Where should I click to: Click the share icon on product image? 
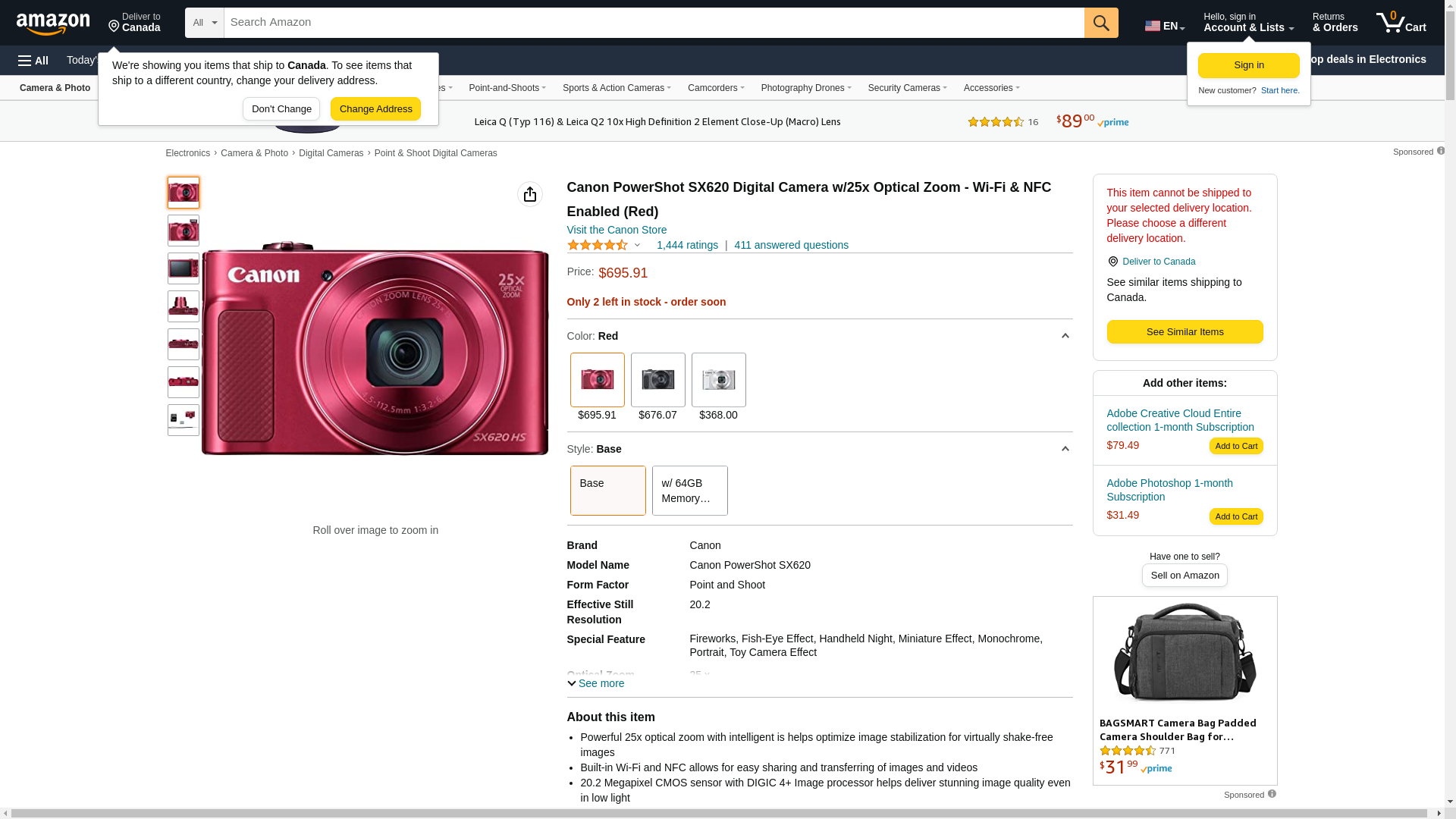pos(529,194)
